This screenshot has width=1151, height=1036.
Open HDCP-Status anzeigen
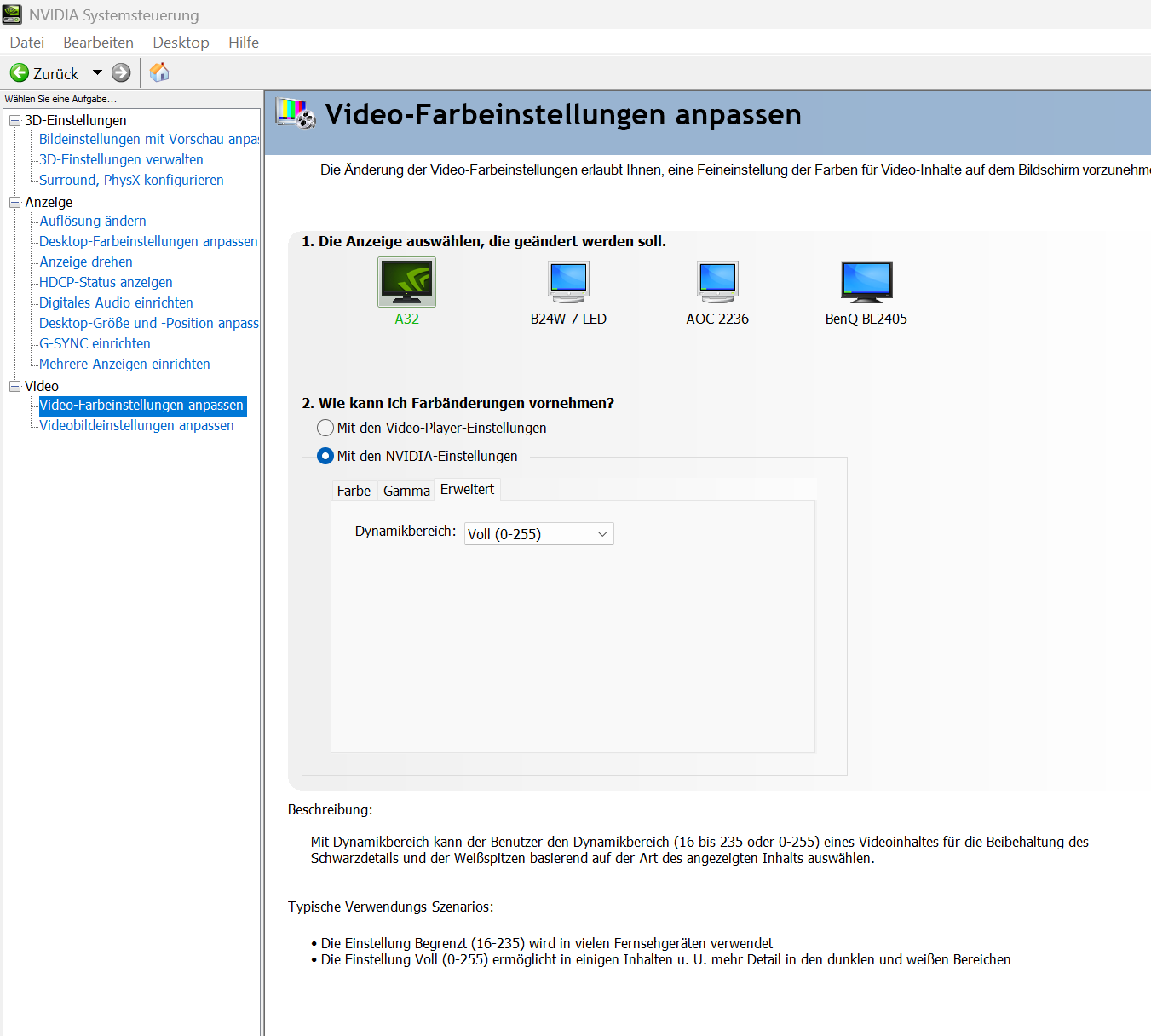coord(106,282)
